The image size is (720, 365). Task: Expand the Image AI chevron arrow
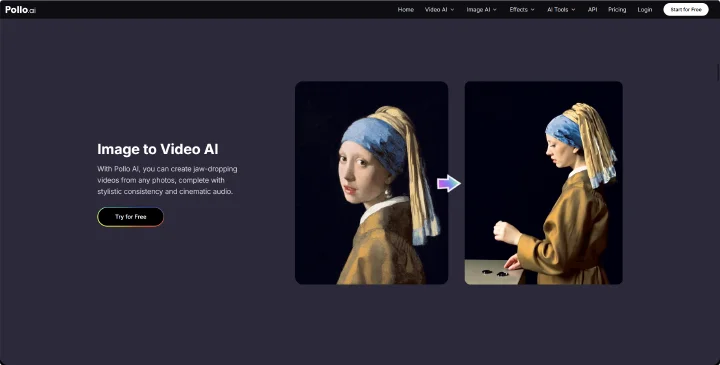495,10
